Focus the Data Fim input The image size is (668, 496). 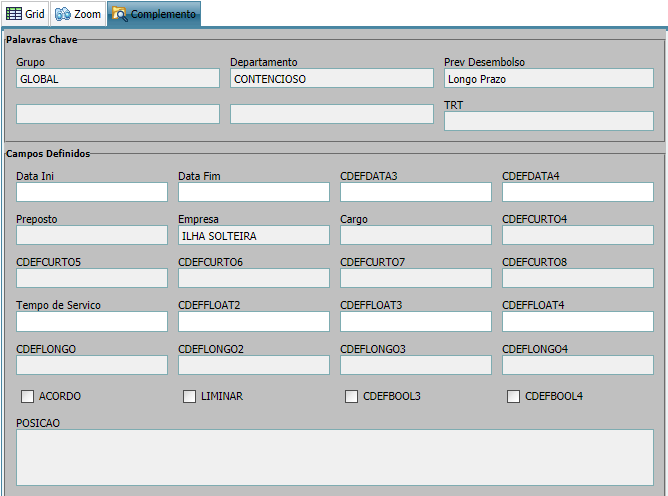[254, 192]
